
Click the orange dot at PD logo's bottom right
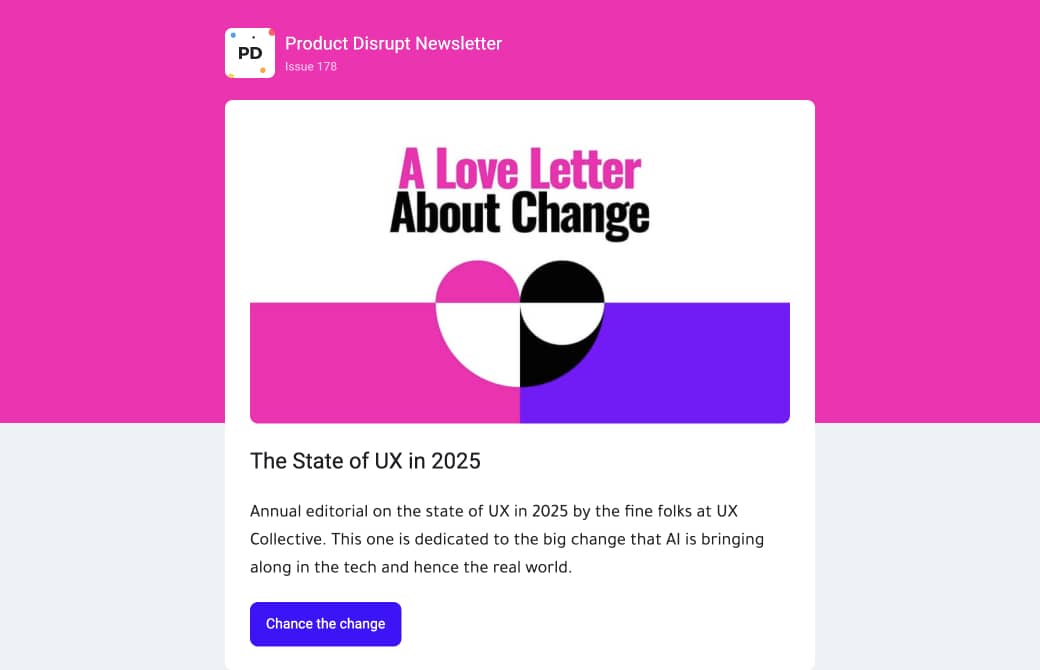(263, 70)
